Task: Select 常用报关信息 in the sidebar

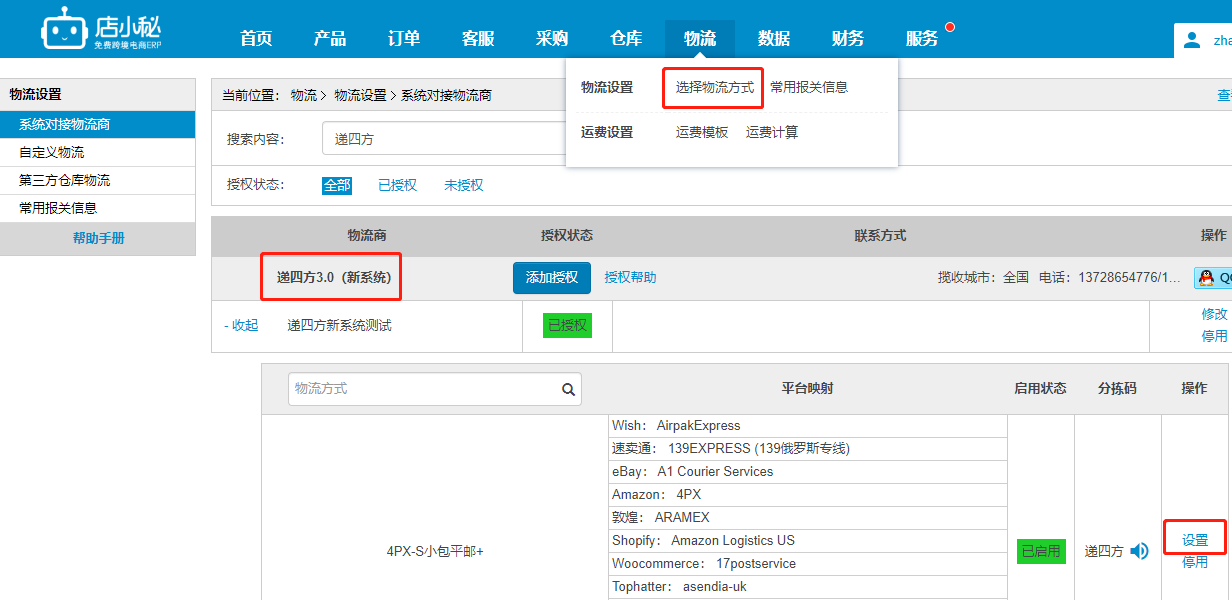Action: coord(98,208)
